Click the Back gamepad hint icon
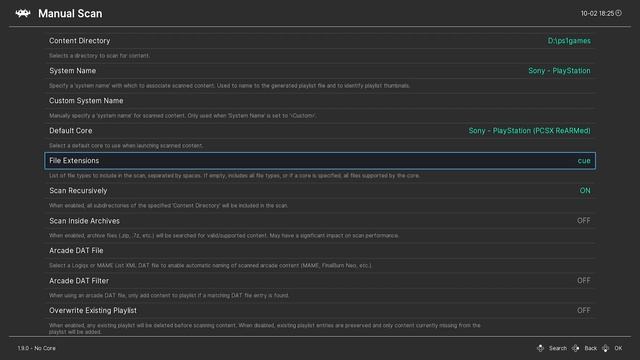 click(x=576, y=348)
